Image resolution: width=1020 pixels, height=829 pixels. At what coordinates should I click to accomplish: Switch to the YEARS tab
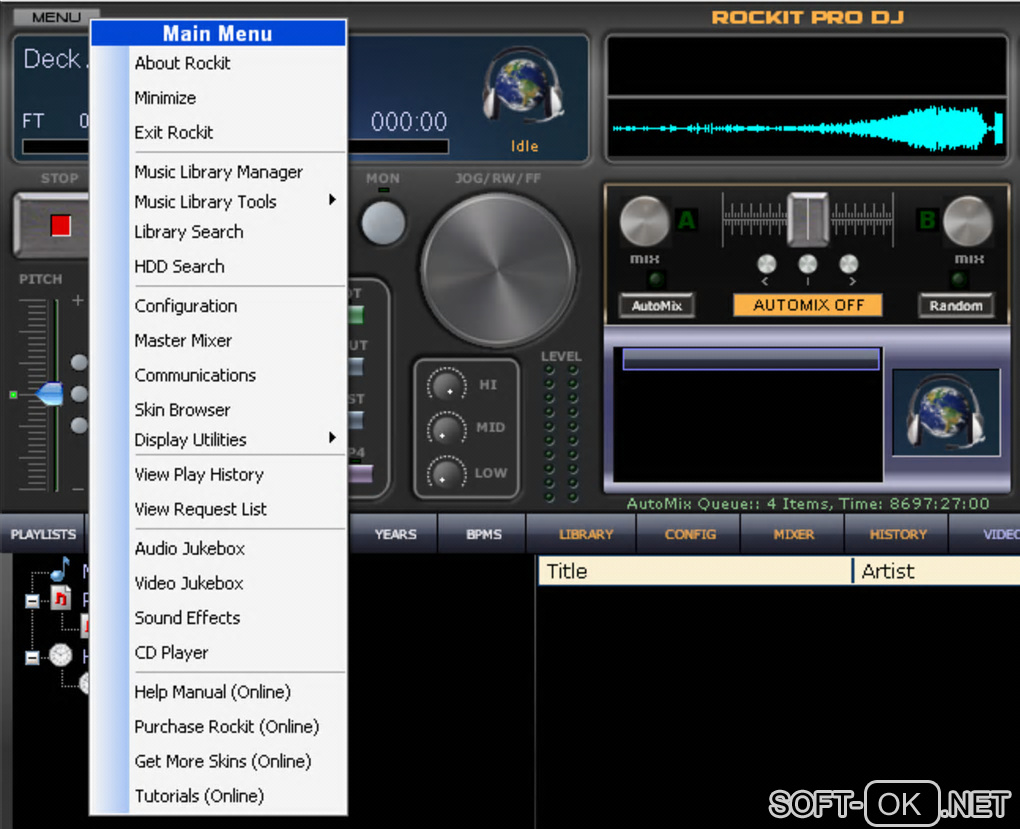(395, 534)
